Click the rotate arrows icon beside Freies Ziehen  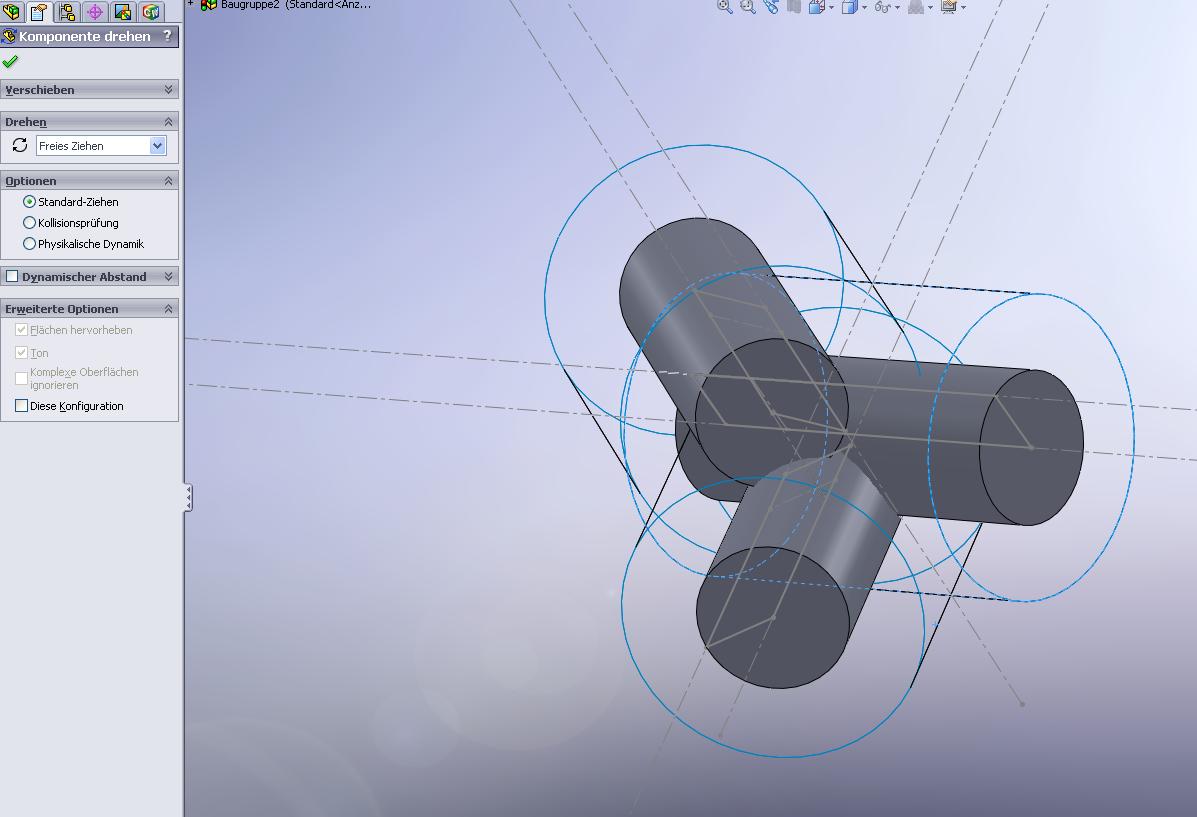[x=20, y=145]
